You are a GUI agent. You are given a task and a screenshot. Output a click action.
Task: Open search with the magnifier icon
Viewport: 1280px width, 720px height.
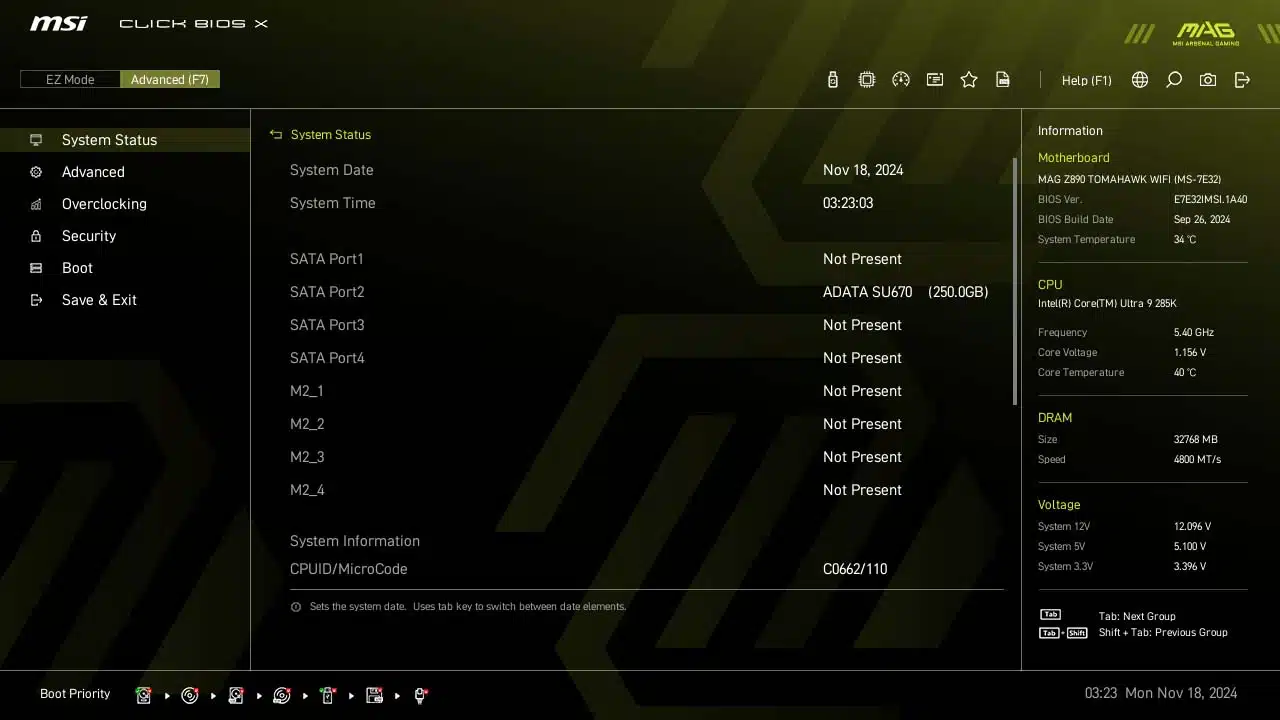(1174, 80)
